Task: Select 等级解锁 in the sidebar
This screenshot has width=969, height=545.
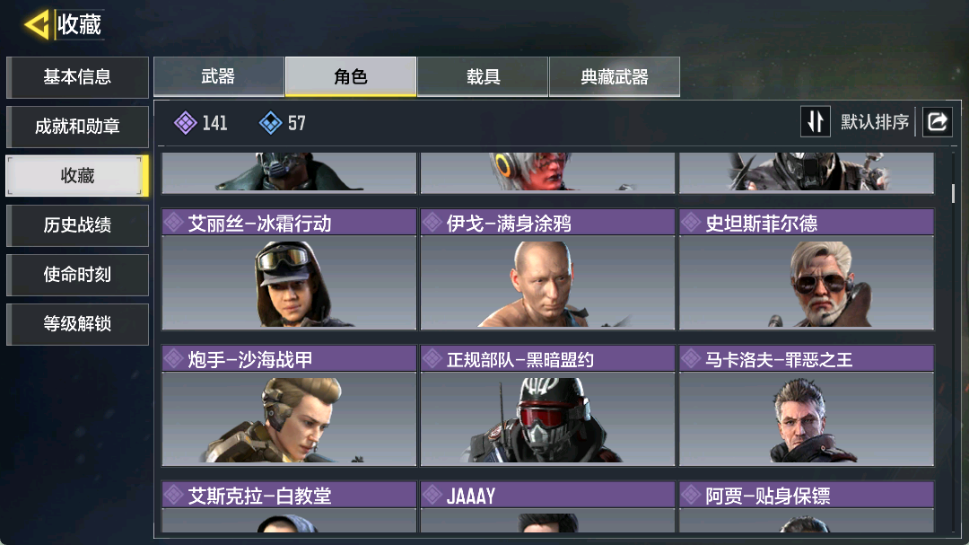Action: [77, 324]
